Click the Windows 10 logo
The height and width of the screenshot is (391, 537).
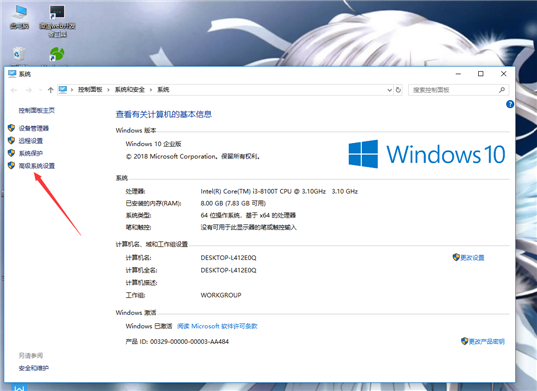coord(427,154)
